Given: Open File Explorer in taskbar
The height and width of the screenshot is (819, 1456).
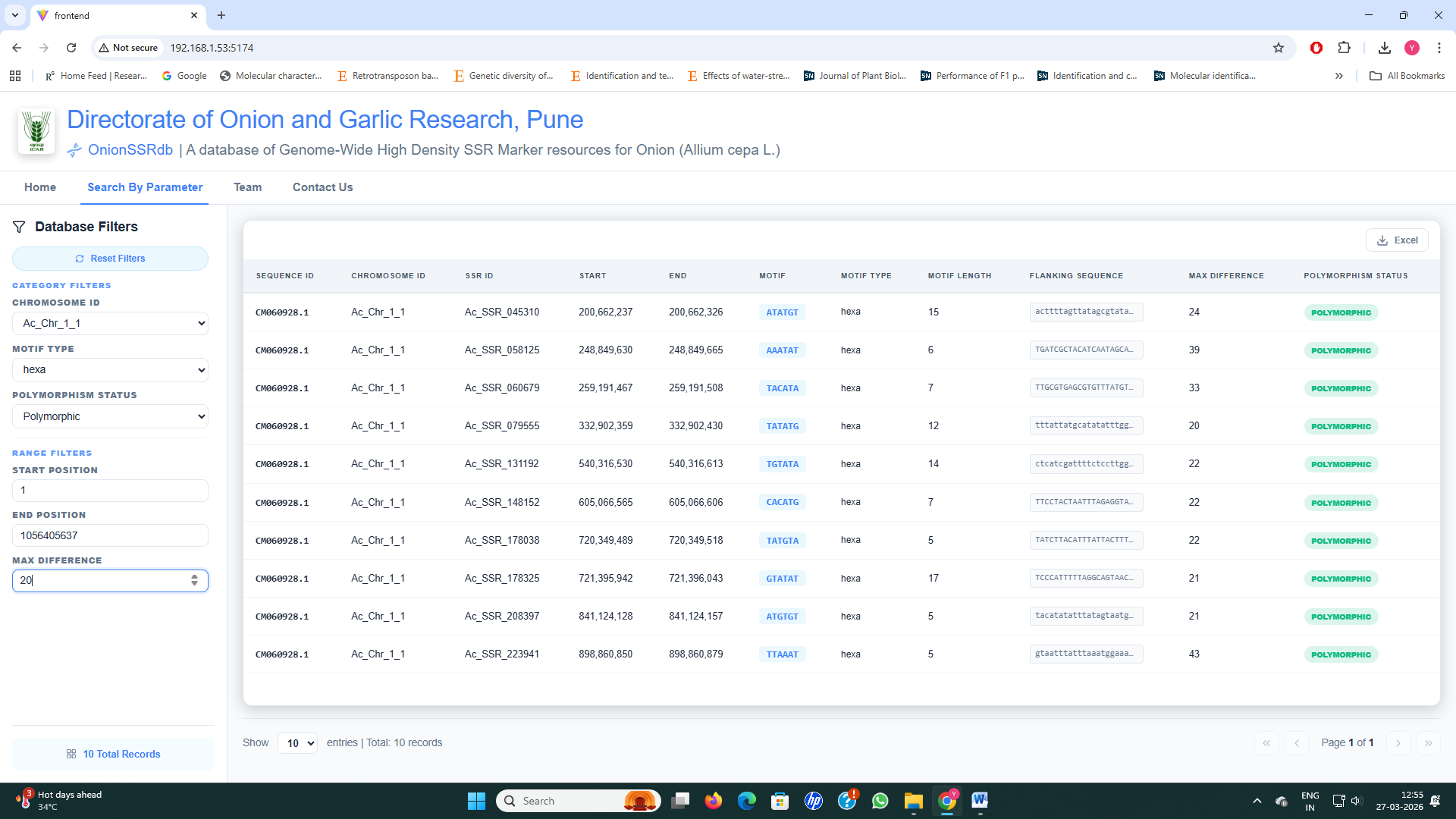Looking at the screenshot, I should (x=913, y=801).
